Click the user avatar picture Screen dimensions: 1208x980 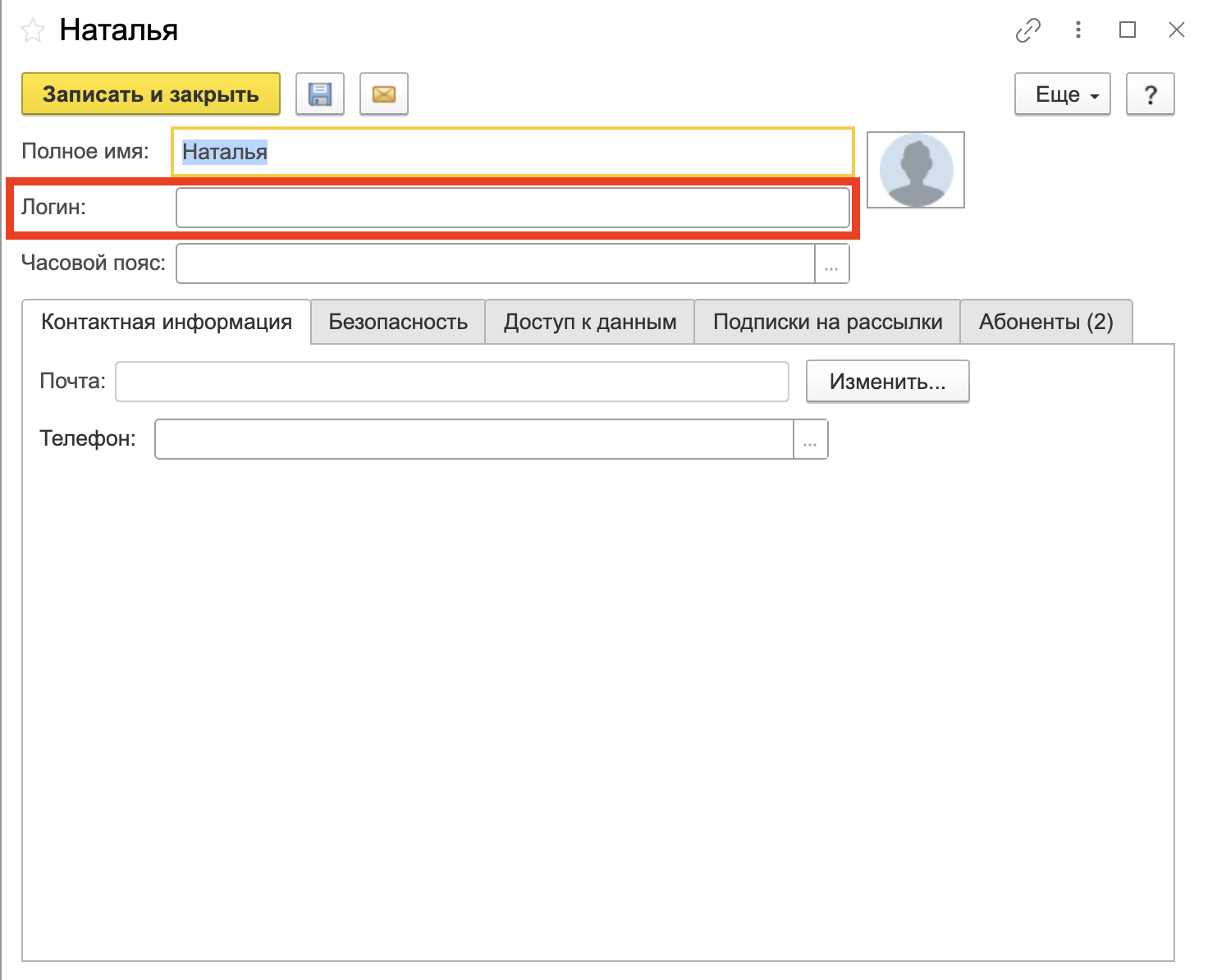pyautogui.click(x=915, y=170)
